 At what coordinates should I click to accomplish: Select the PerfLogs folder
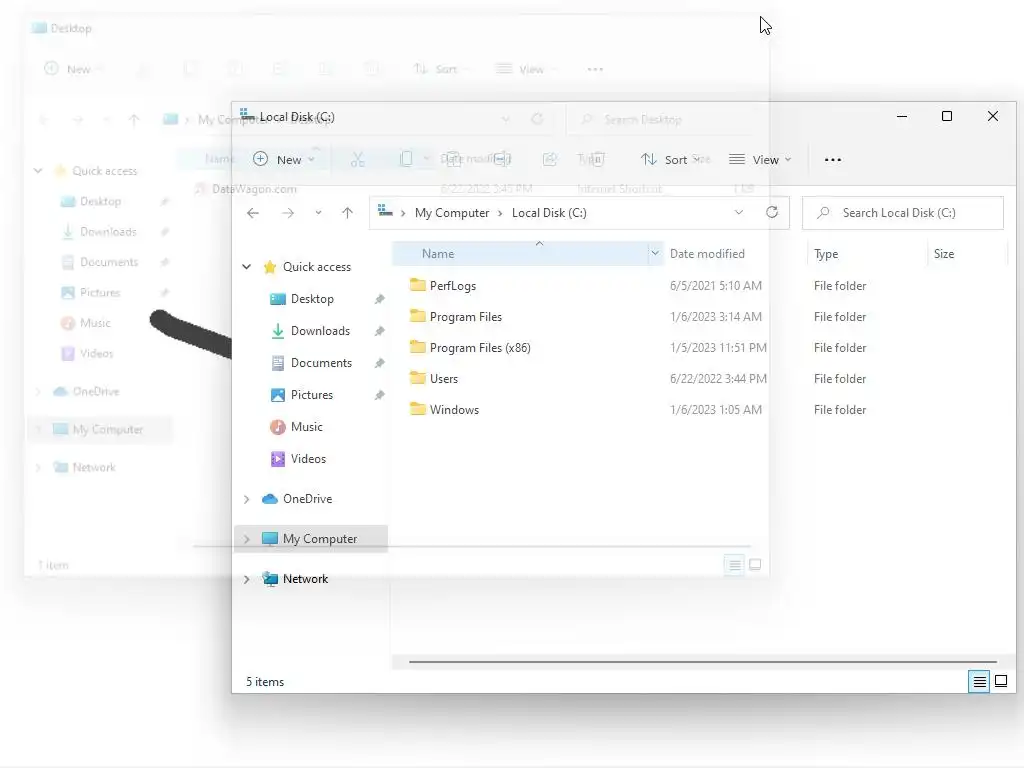(x=453, y=285)
